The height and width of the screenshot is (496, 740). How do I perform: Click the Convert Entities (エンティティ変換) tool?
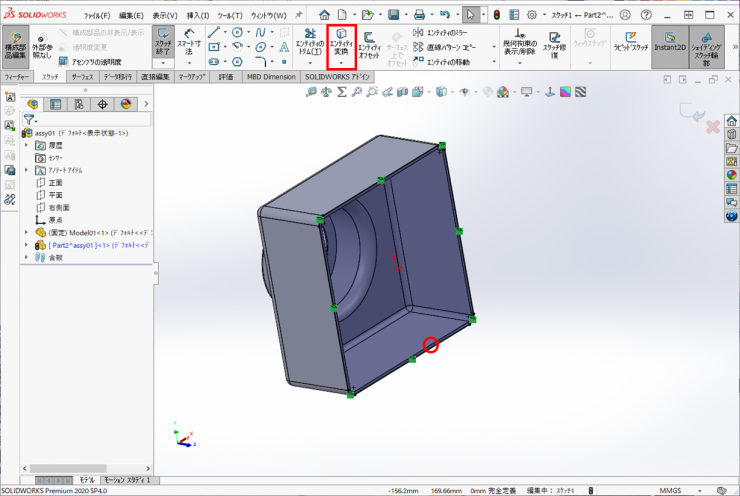(x=341, y=44)
